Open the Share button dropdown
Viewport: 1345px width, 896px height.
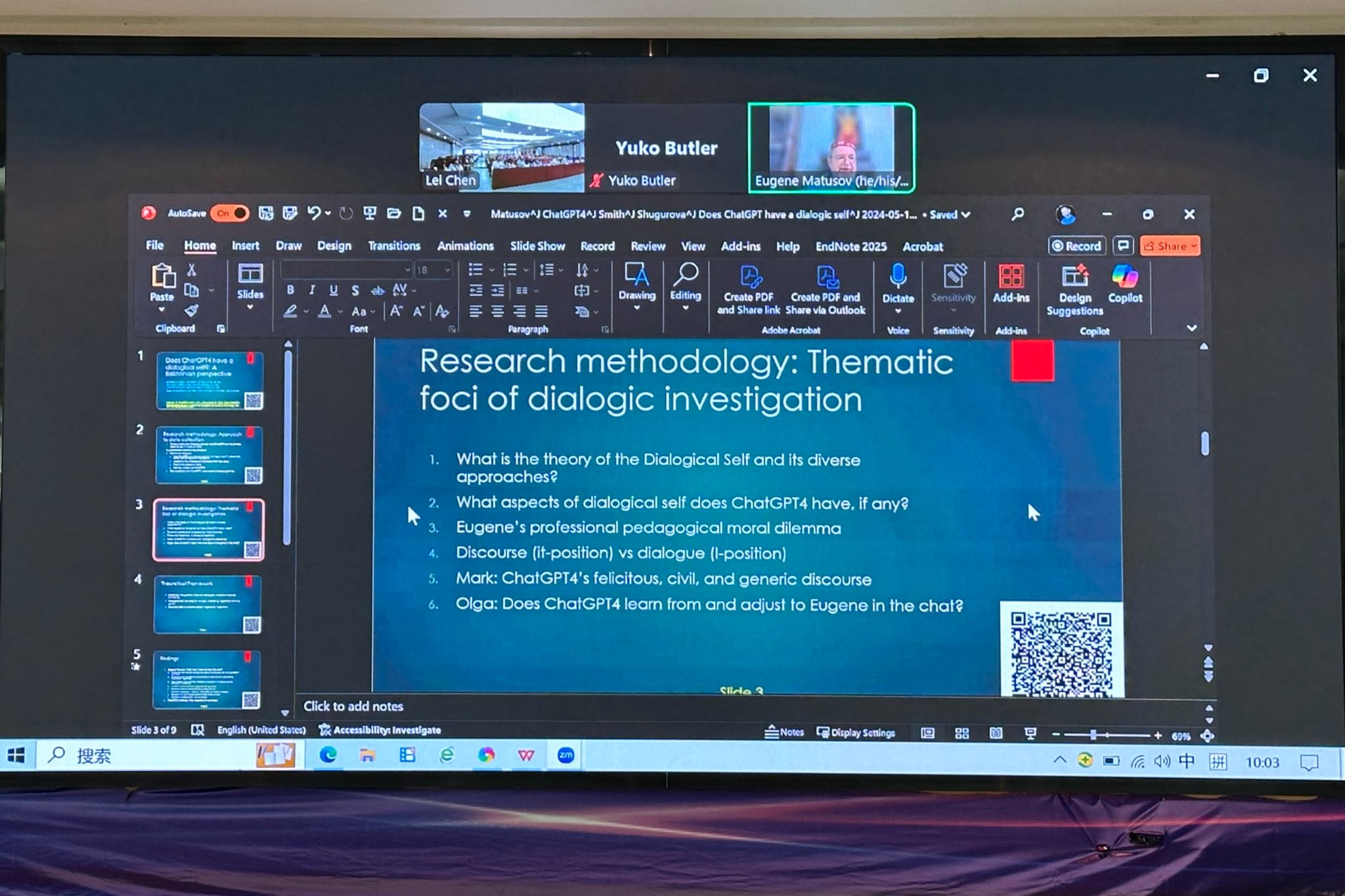coord(1194,246)
